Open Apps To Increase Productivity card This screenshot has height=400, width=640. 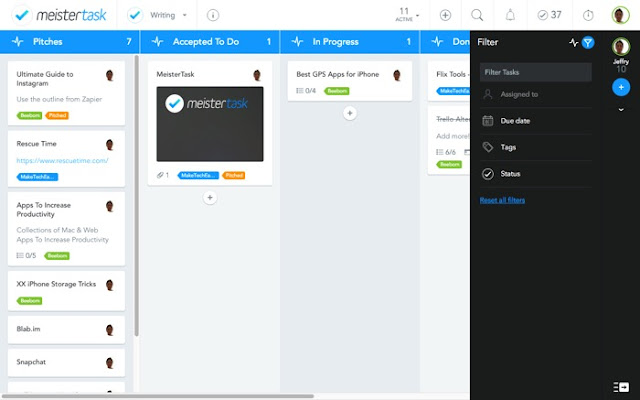[66, 229]
